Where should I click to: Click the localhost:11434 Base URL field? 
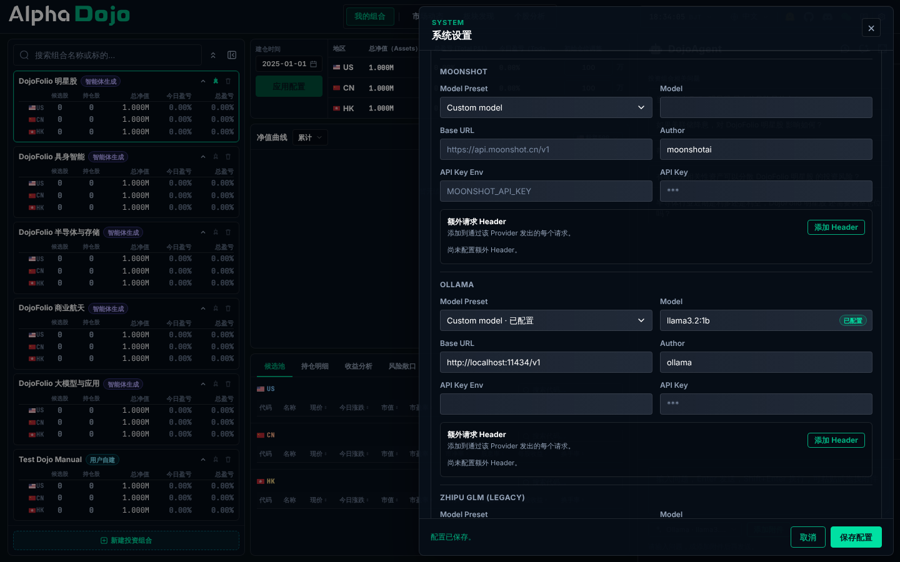coord(546,362)
